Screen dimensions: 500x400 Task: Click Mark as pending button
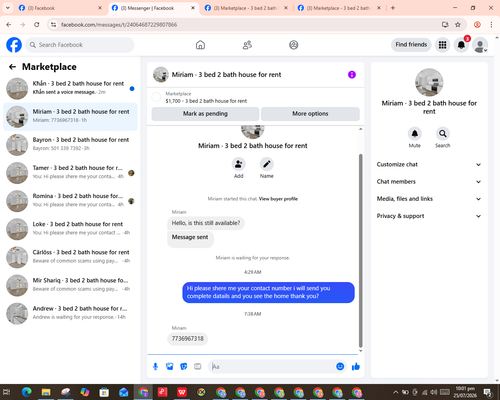[x=205, y=114]
